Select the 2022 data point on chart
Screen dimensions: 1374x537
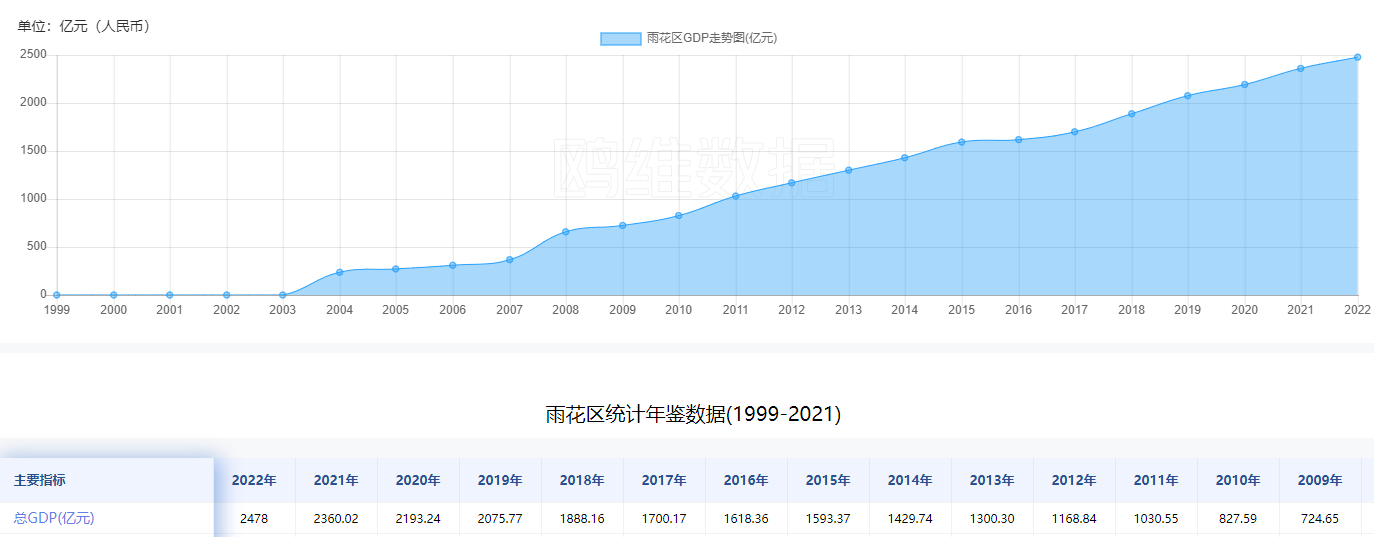click(x=1357, y=57)
